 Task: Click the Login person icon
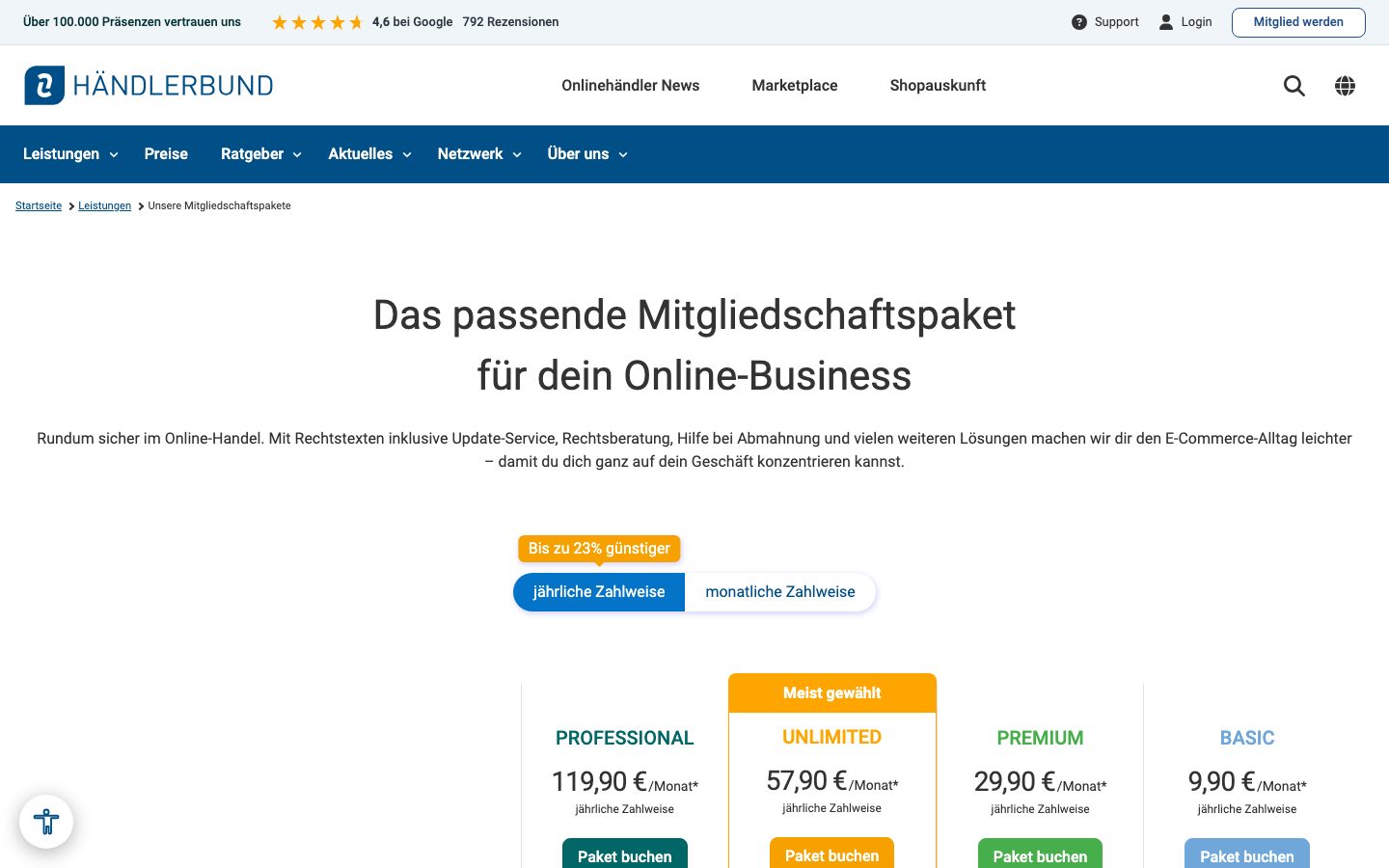pyautogui.click(x=1166, y=22)
